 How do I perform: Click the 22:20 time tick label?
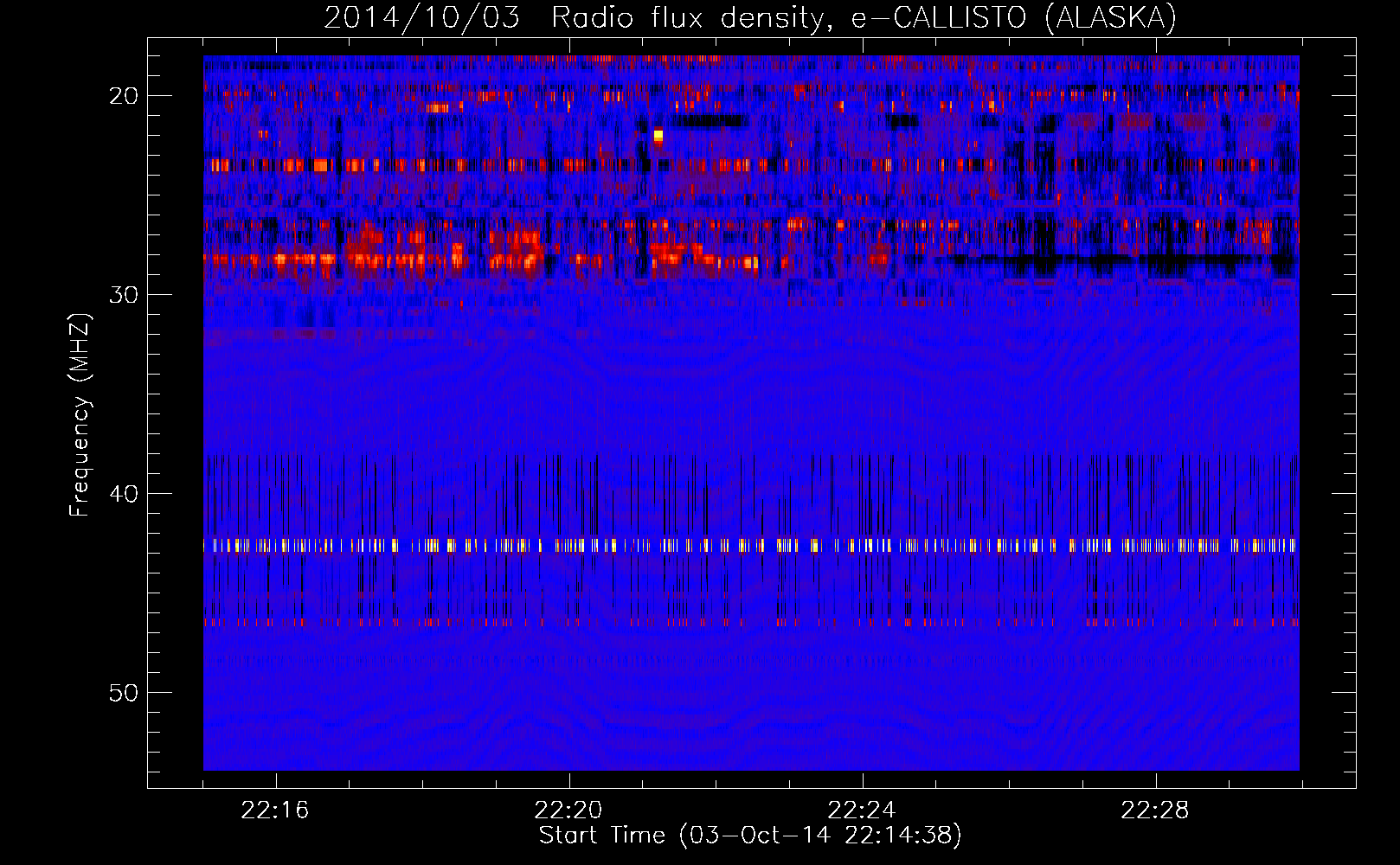click(568, 811)
